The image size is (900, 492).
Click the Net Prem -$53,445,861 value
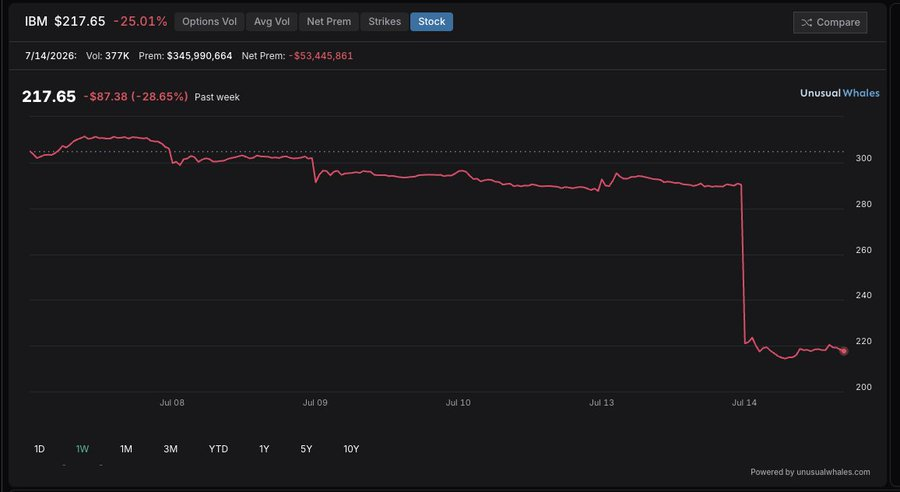[x=297, y=56]
